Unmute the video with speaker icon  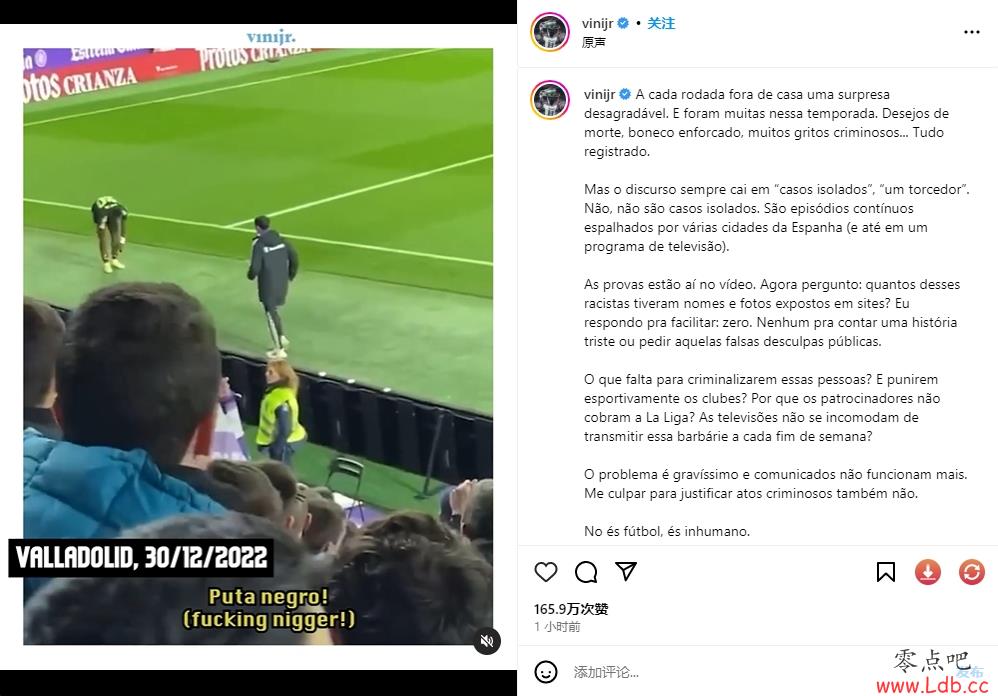pos(487,641)
